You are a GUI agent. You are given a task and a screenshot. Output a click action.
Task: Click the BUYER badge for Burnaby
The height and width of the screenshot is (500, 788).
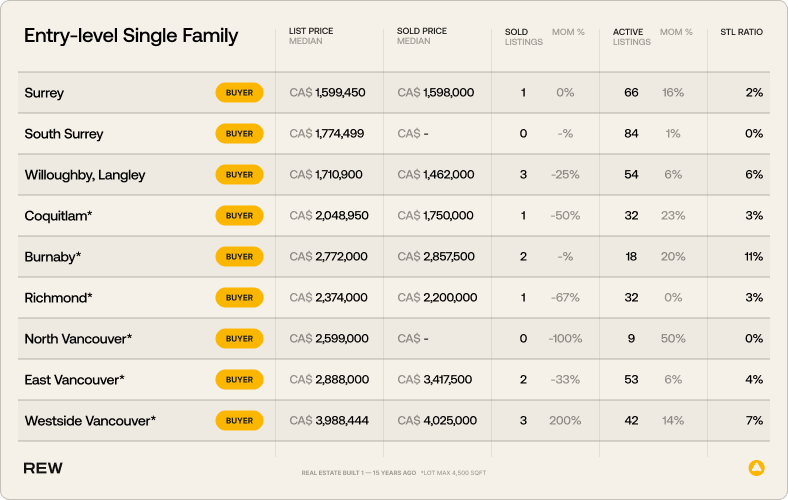[x=239, y=256]
